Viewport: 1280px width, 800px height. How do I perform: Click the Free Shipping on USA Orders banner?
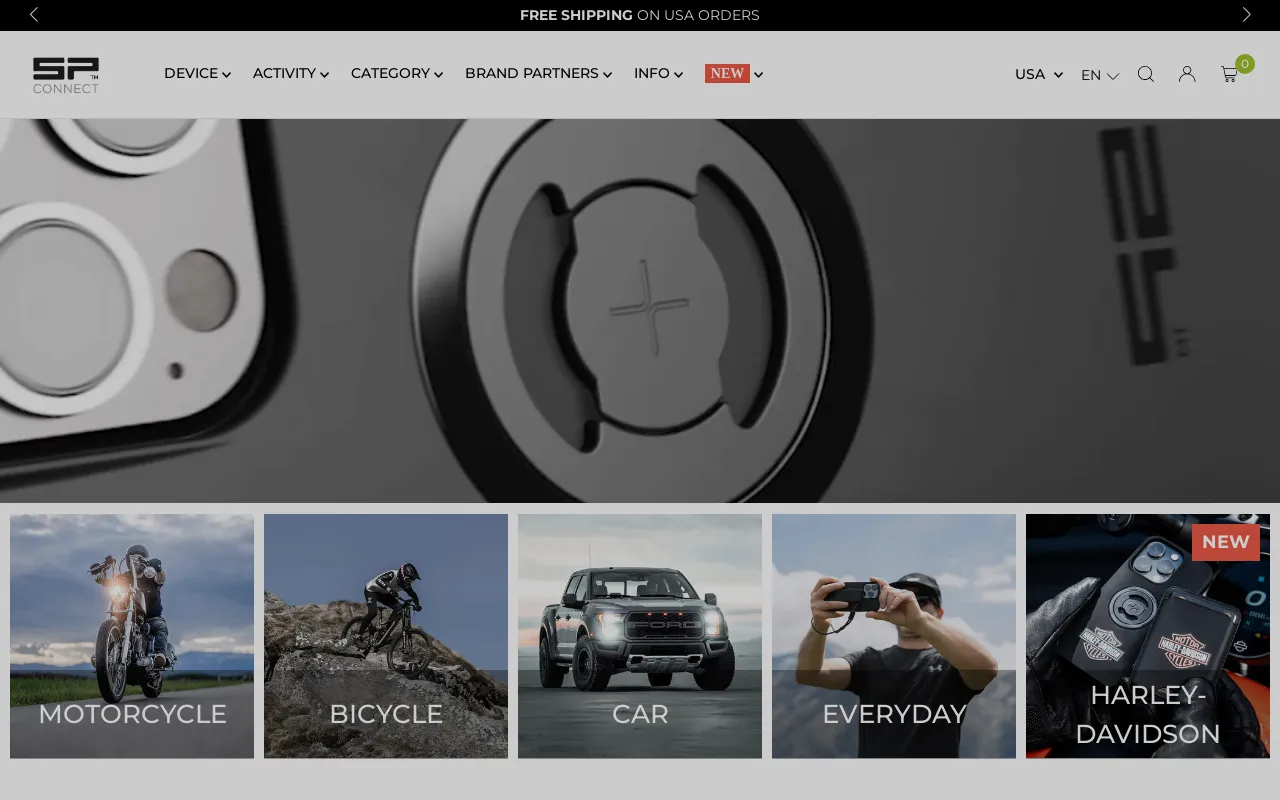click(640, 15)
